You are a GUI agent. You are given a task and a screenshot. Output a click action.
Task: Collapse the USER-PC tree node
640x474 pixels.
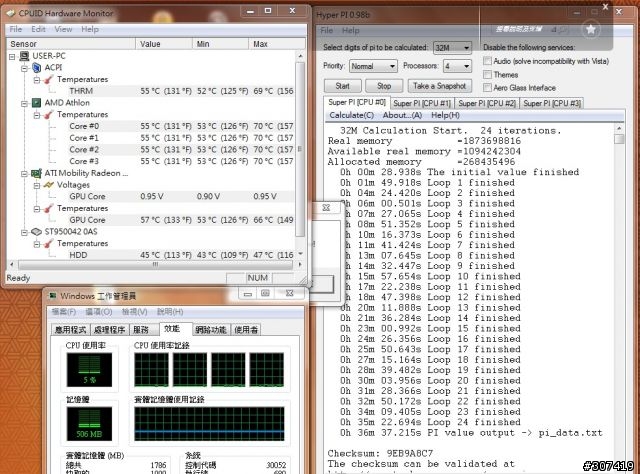tap(12, 56)
